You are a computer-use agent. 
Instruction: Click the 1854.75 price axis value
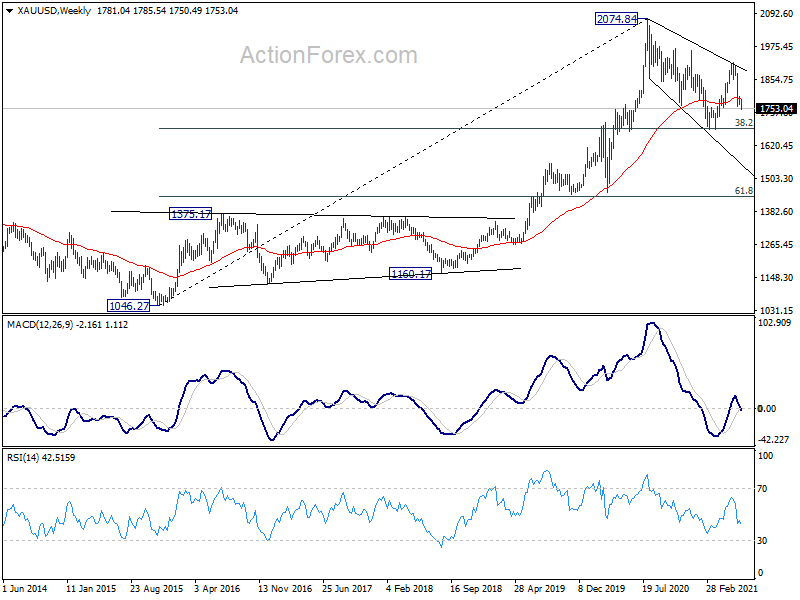[x=777, y=80]
